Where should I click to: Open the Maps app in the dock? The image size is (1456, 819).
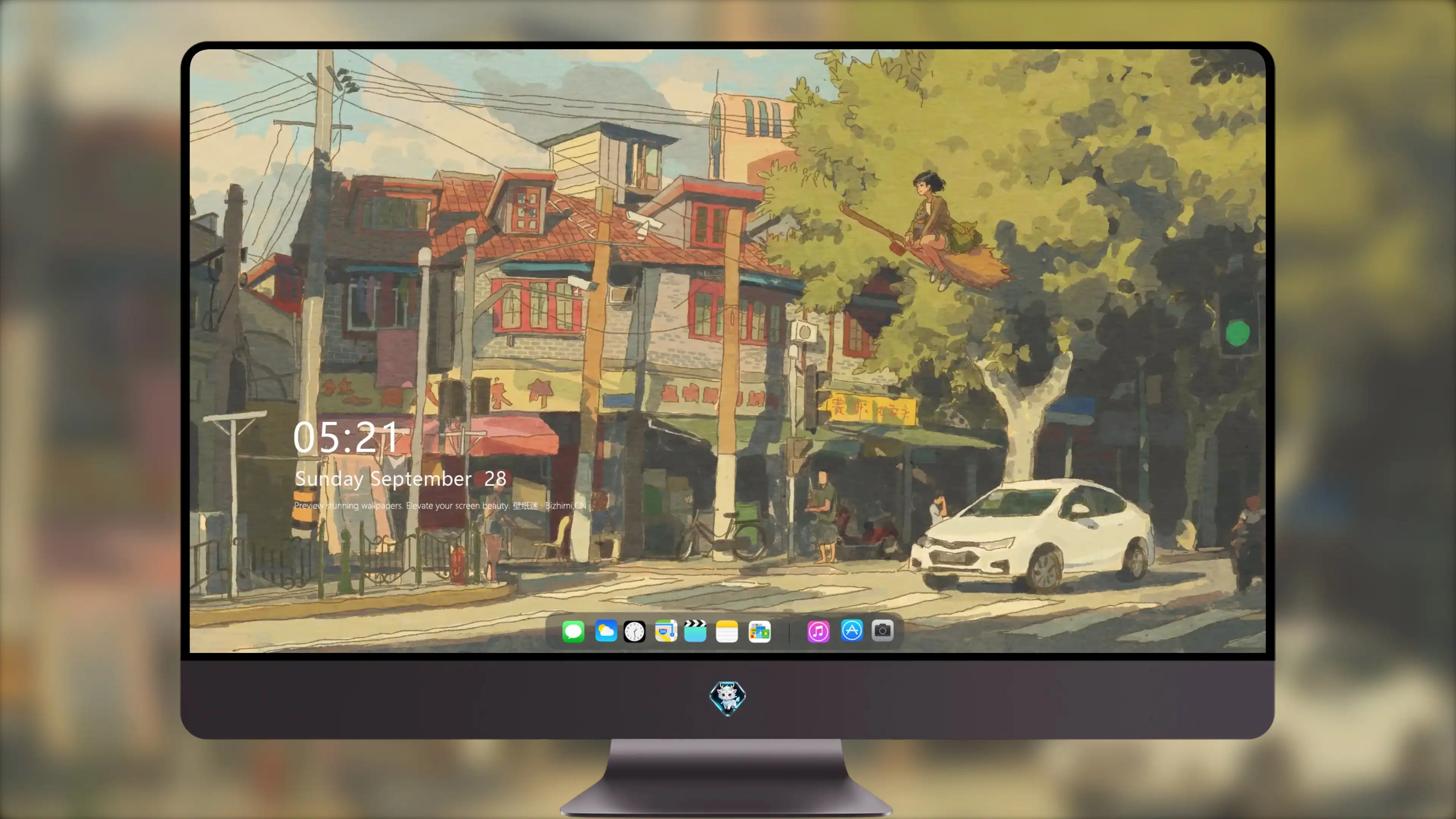point(666,631)
